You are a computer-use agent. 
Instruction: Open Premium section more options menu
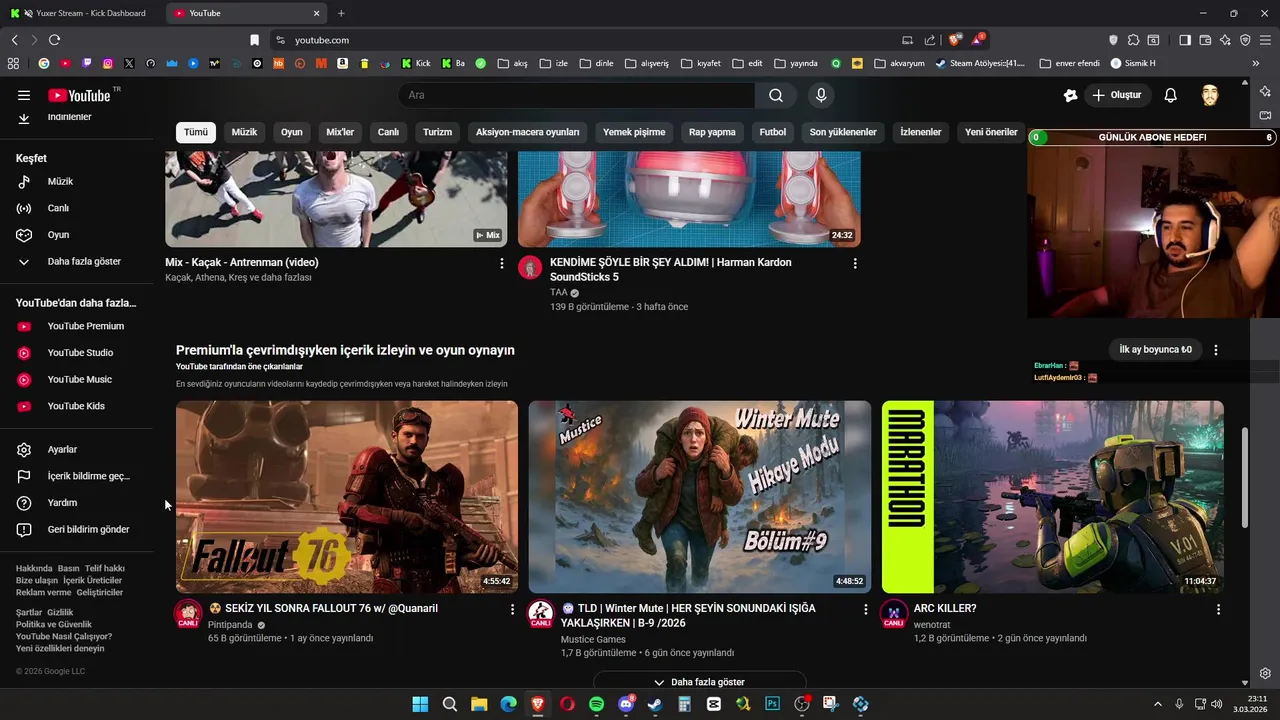pos(1216,350)
